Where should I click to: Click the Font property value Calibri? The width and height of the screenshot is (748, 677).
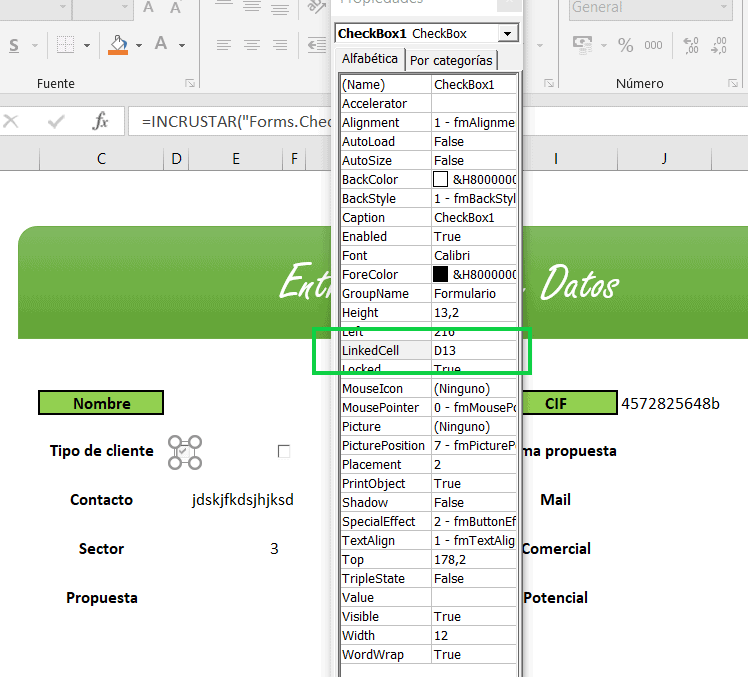pos(474,256)
